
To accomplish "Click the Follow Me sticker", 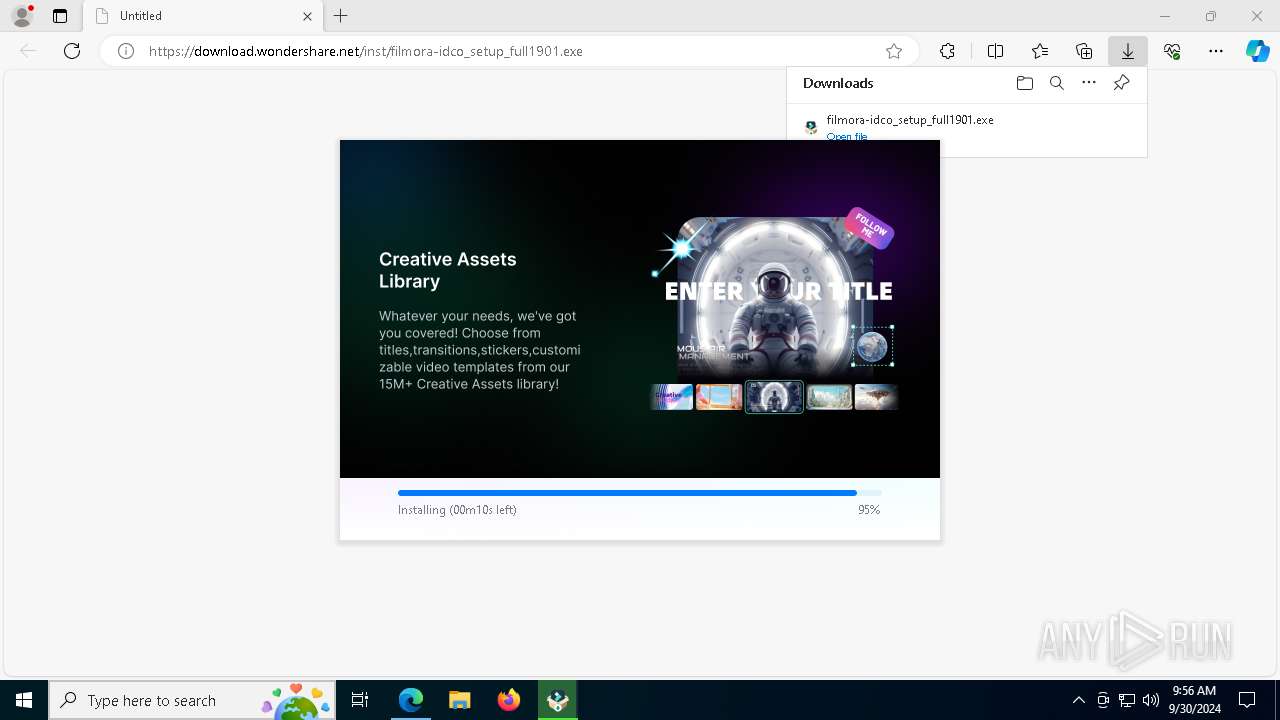I will [x=869, y=228].
